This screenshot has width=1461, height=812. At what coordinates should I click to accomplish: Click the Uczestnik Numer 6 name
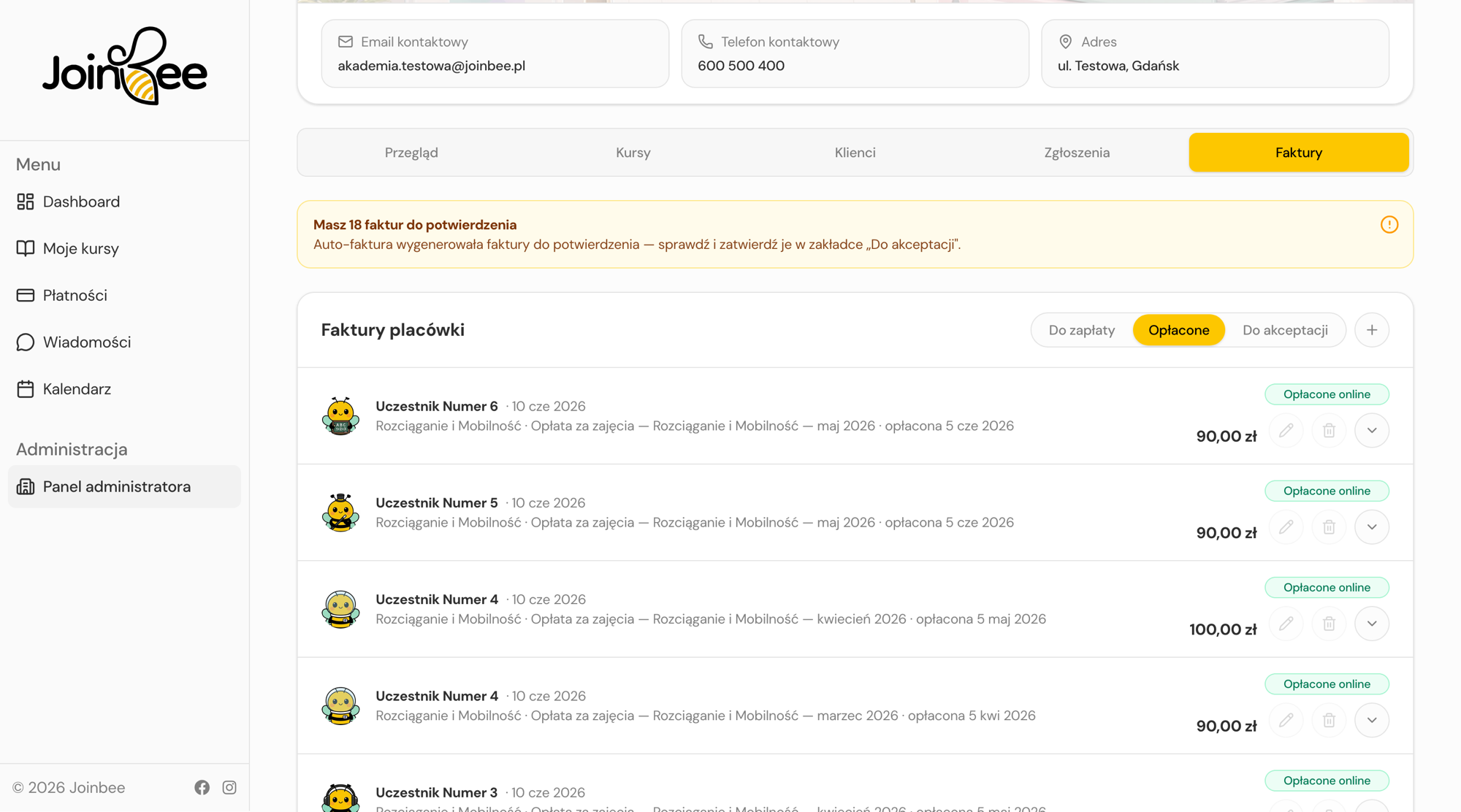(x=436, y=406)
